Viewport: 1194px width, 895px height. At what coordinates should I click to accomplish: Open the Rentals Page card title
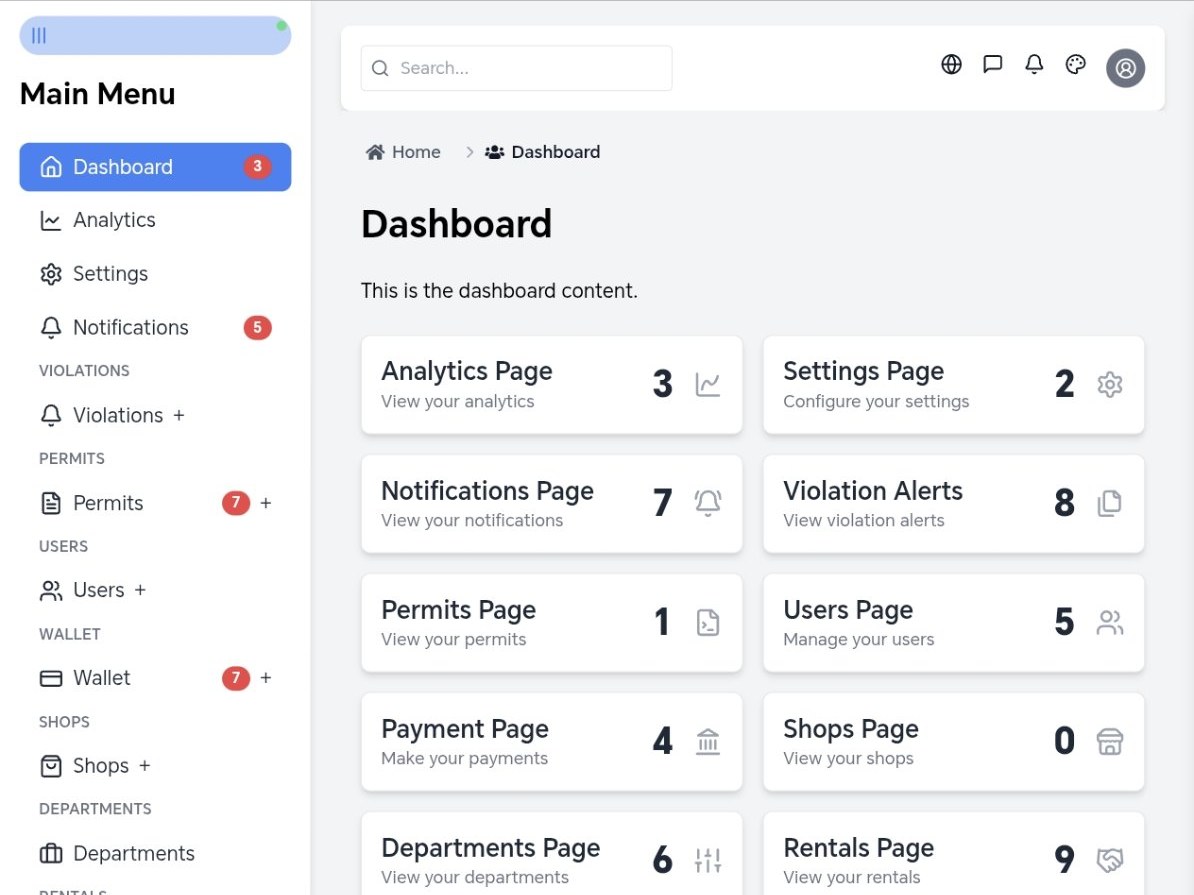(x=858, y=848)
